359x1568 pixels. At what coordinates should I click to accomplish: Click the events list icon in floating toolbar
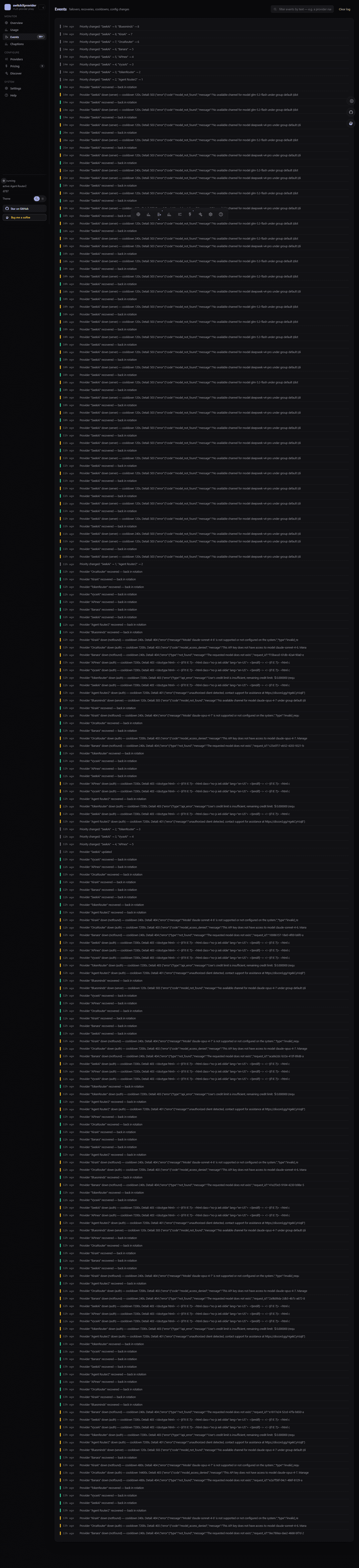click(x=159, y=214)
